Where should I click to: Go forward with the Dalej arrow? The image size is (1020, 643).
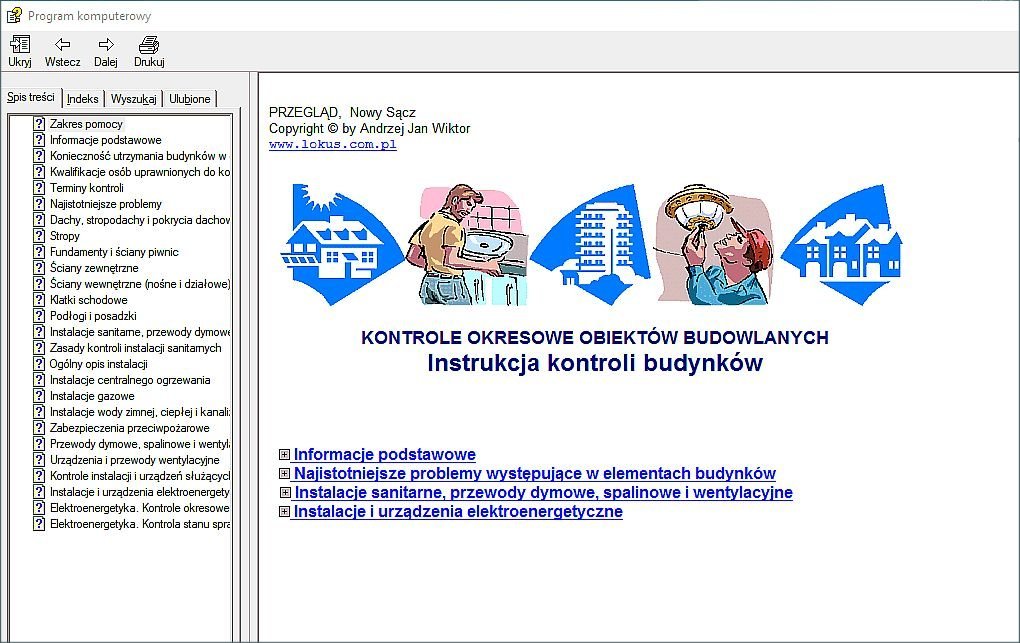(x=106, y=45)
